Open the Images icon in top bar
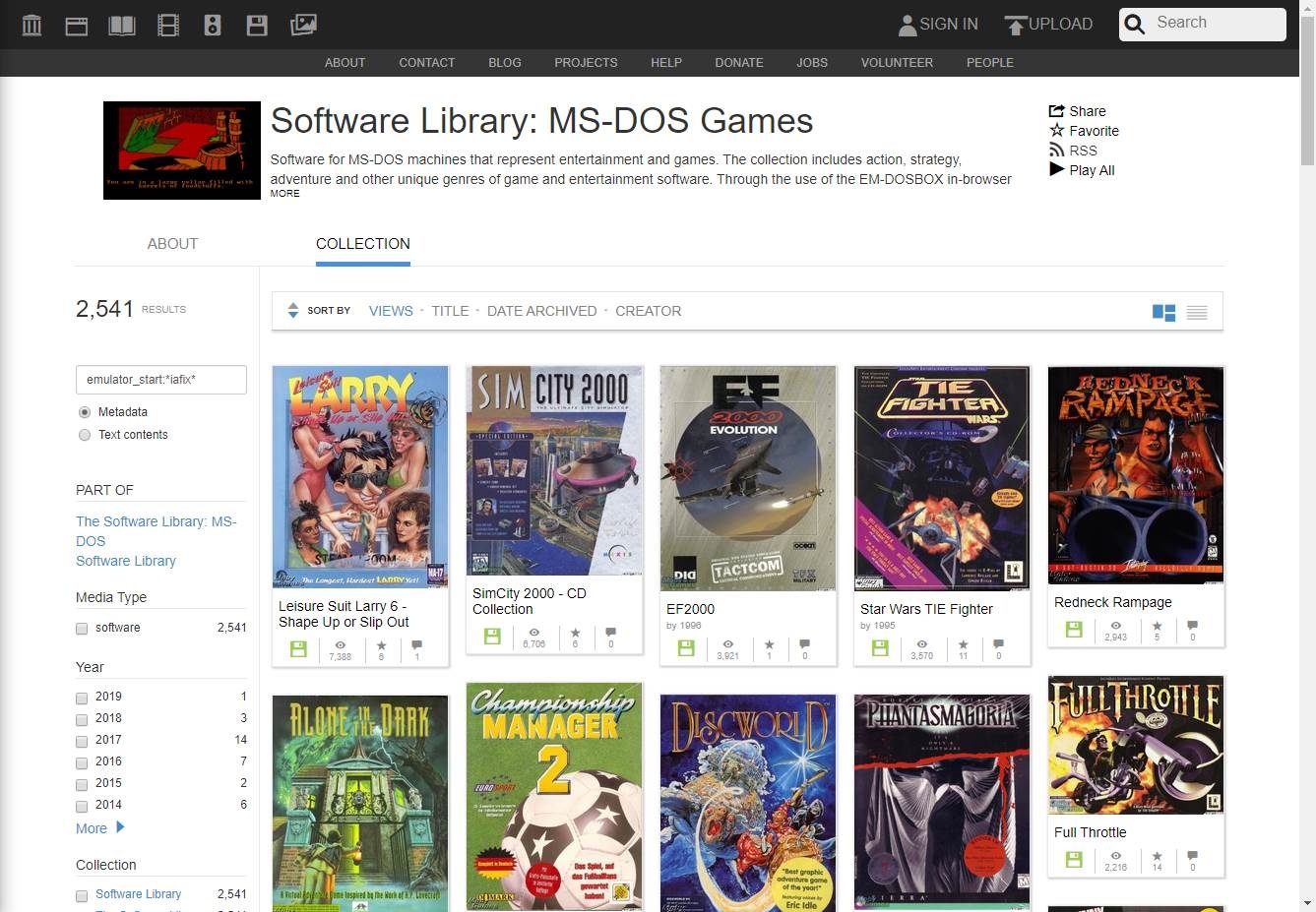The width and height of the screenshot is (1316, 912). [303, 25]
